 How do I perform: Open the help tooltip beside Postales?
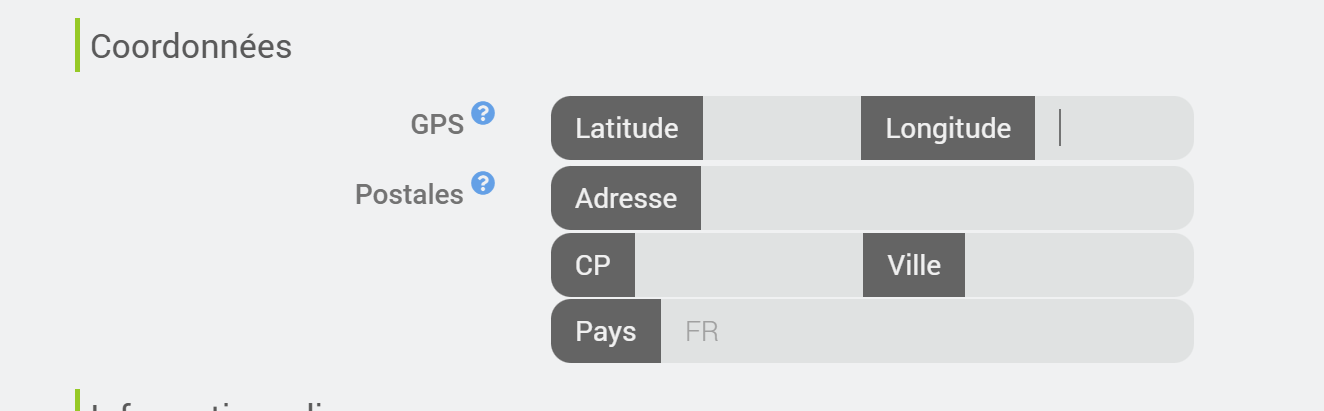tap(483, 182)
